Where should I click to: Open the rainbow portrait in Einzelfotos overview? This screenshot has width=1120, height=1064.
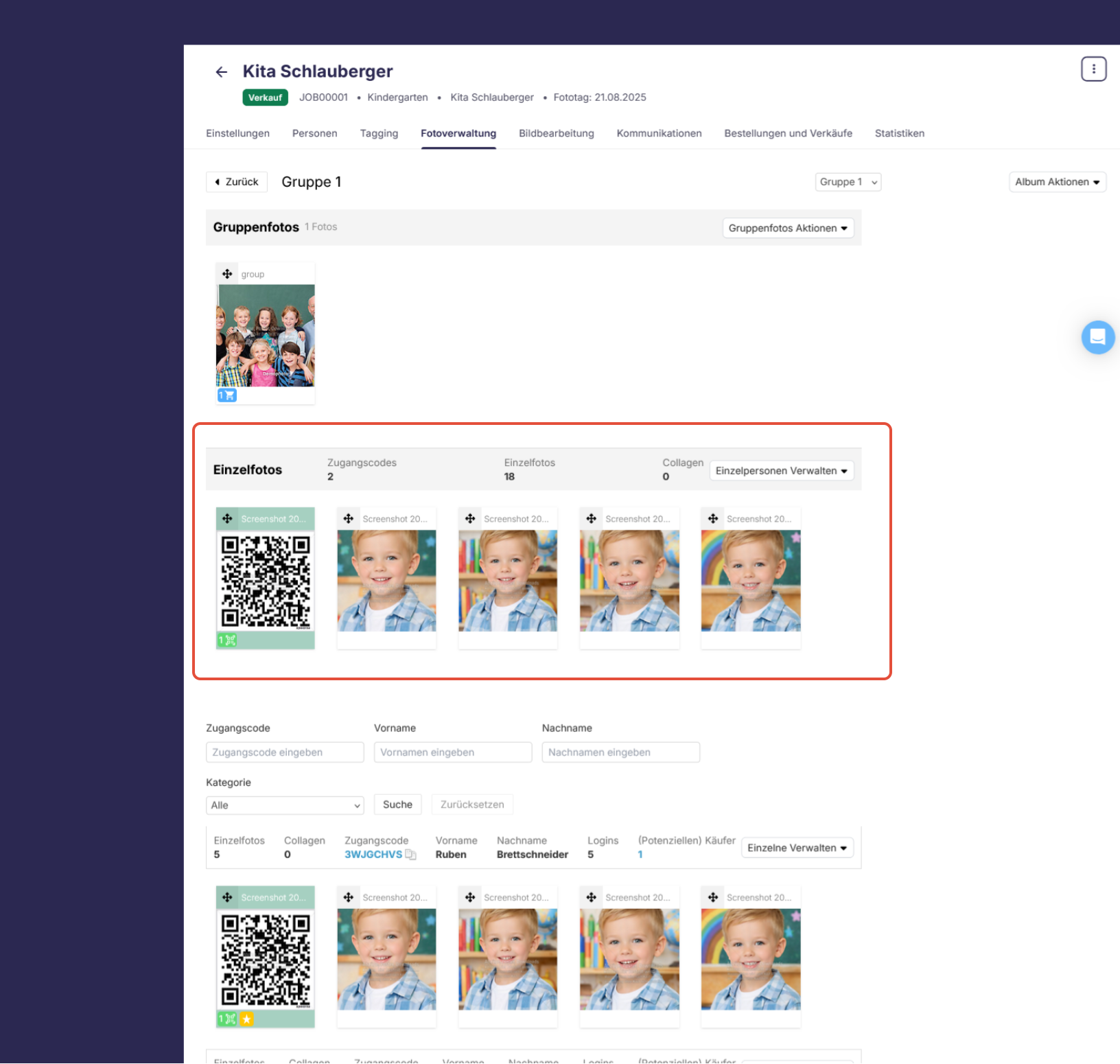[751, 581]
